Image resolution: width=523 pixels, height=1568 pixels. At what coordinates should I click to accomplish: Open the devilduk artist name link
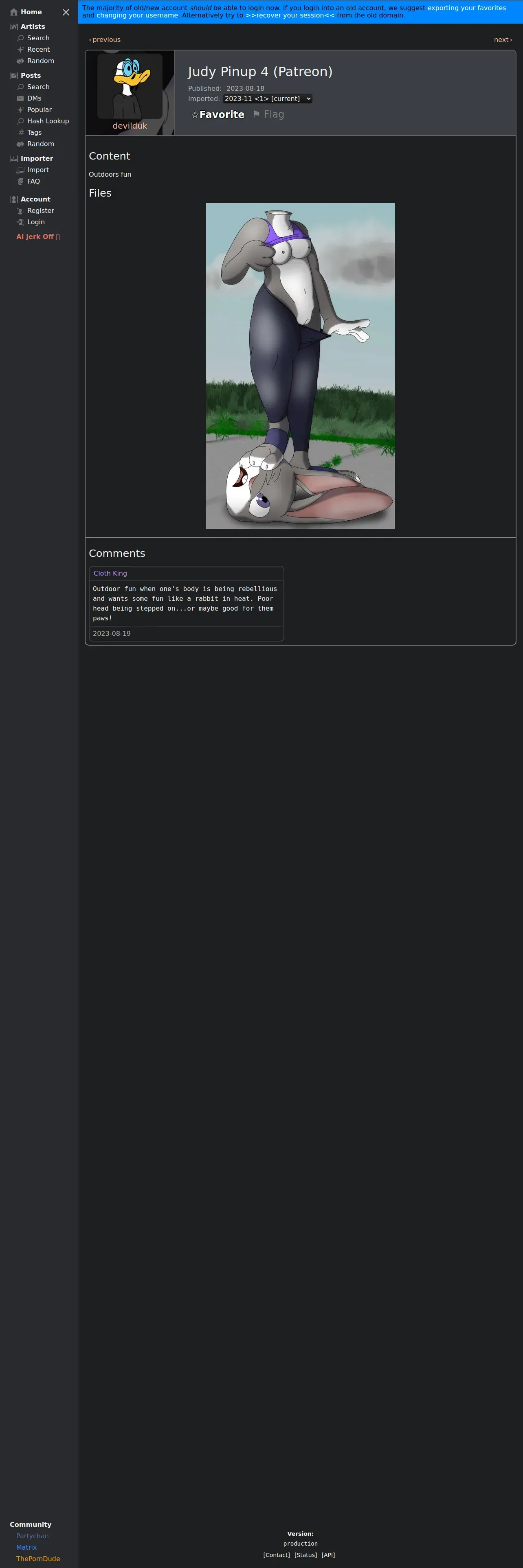click(130, 126)
